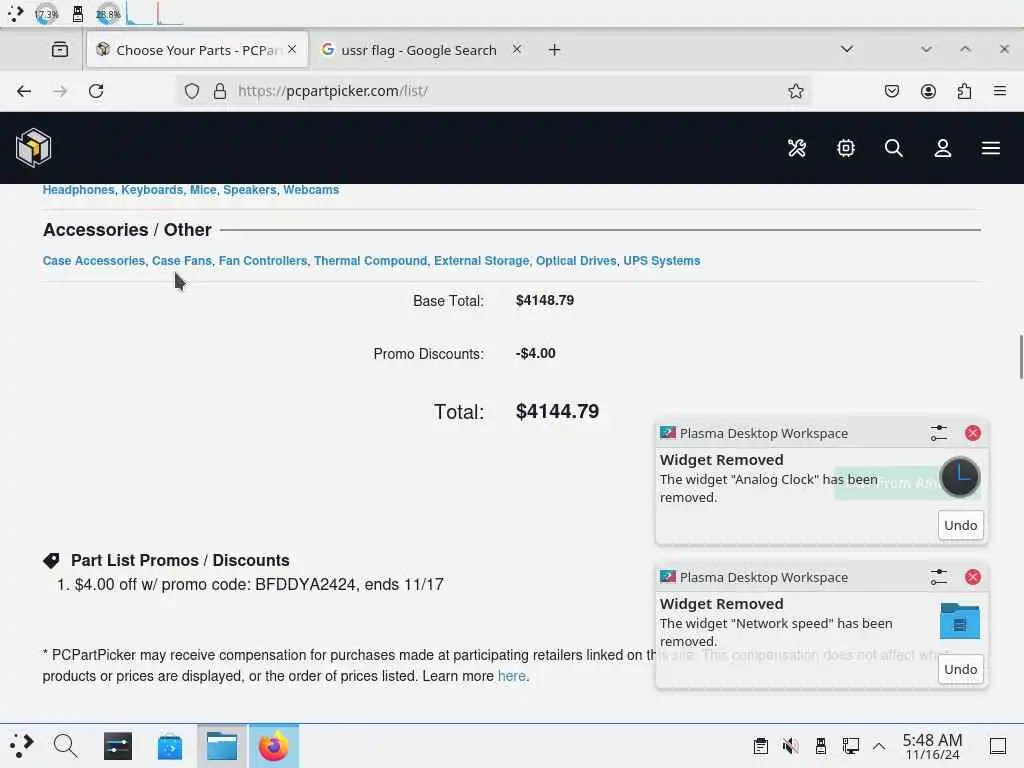The image size is (1024, 768).
Task: Open the network connections tray icon
Action: [850, 746]
